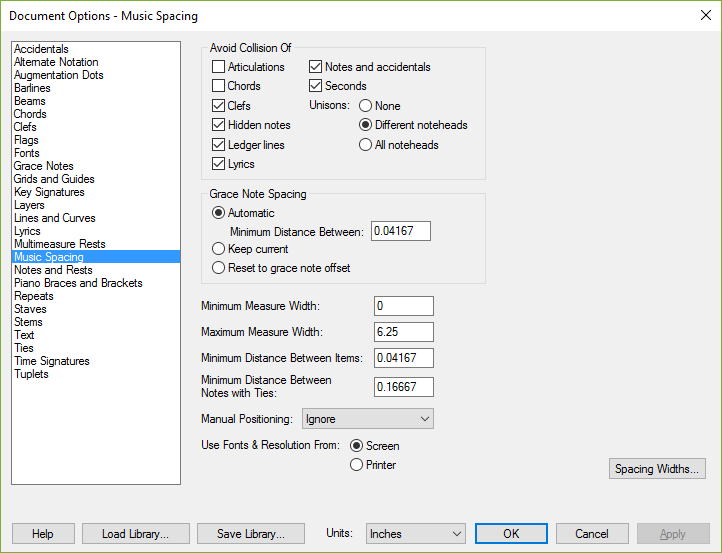722x553 pixels.
Task: Click the Load Library button
Action: (136, 534)
